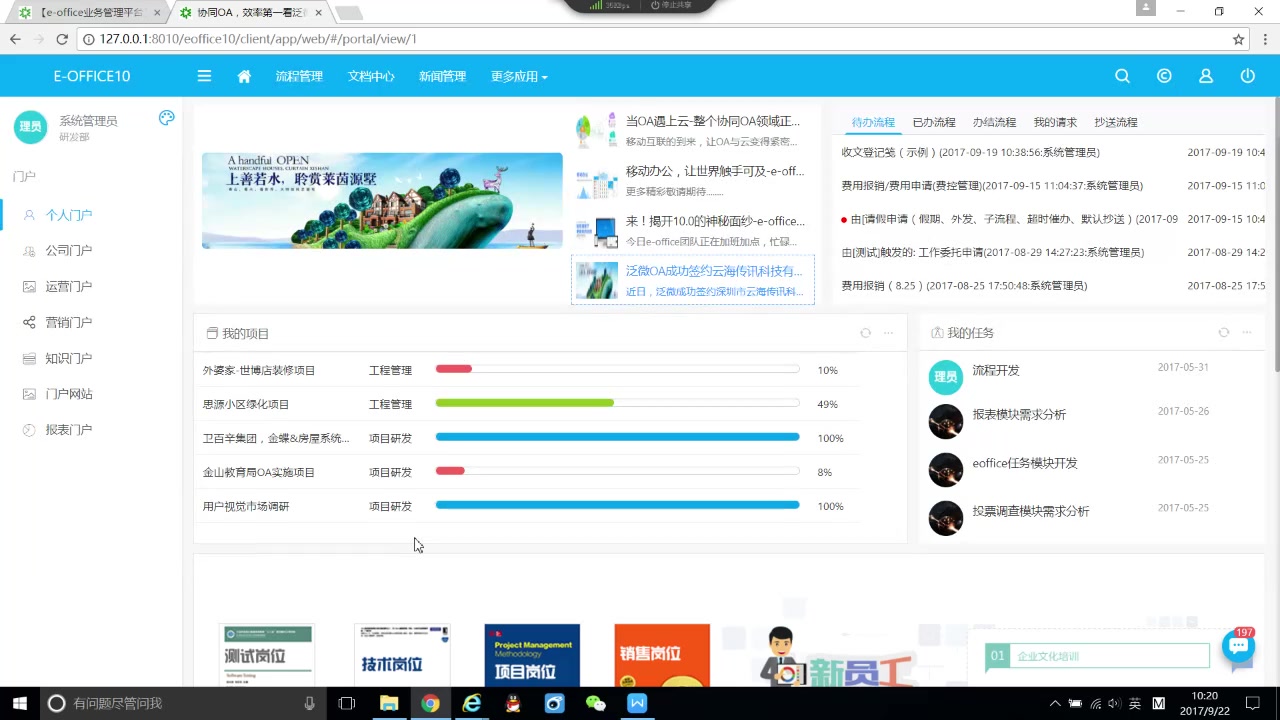Viewport: 1280px width, 720px height.
Task: Open the user profile icon in top bar
Action: 1205,75
